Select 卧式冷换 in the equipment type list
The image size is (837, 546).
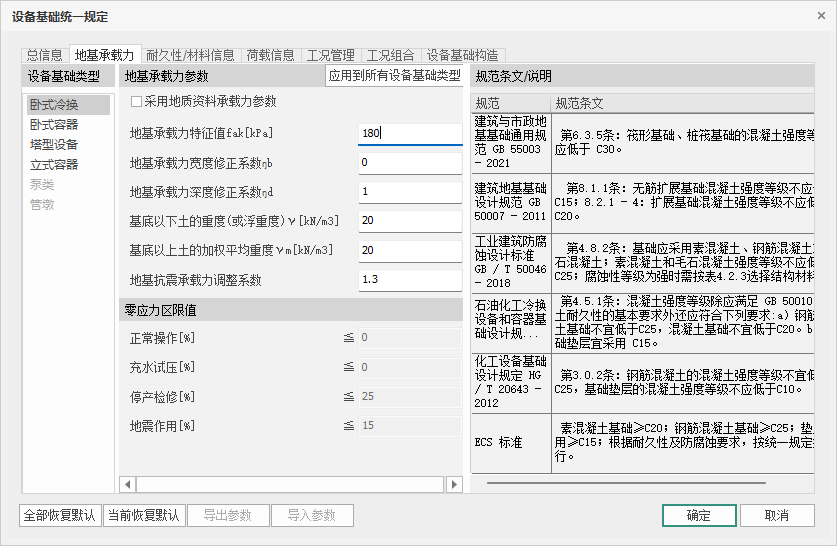click(x=68, y=105)
